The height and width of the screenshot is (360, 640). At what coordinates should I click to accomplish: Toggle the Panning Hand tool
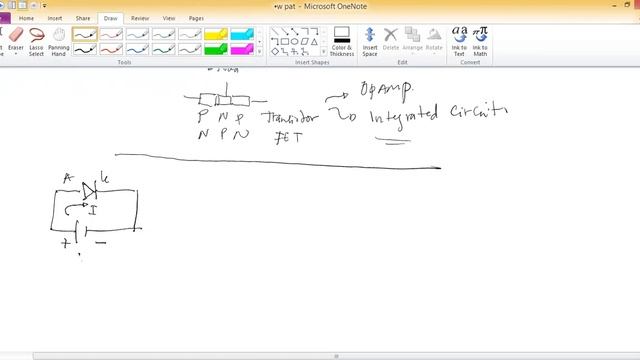59,42
